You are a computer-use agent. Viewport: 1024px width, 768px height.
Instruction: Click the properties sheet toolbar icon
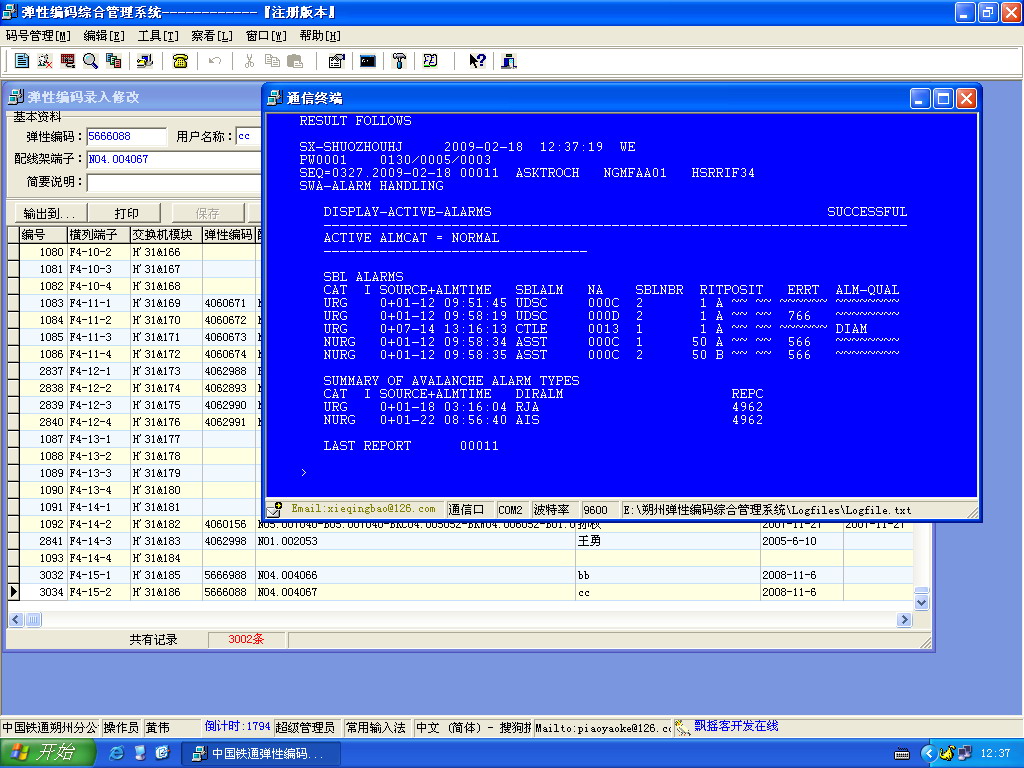(336, 61)
